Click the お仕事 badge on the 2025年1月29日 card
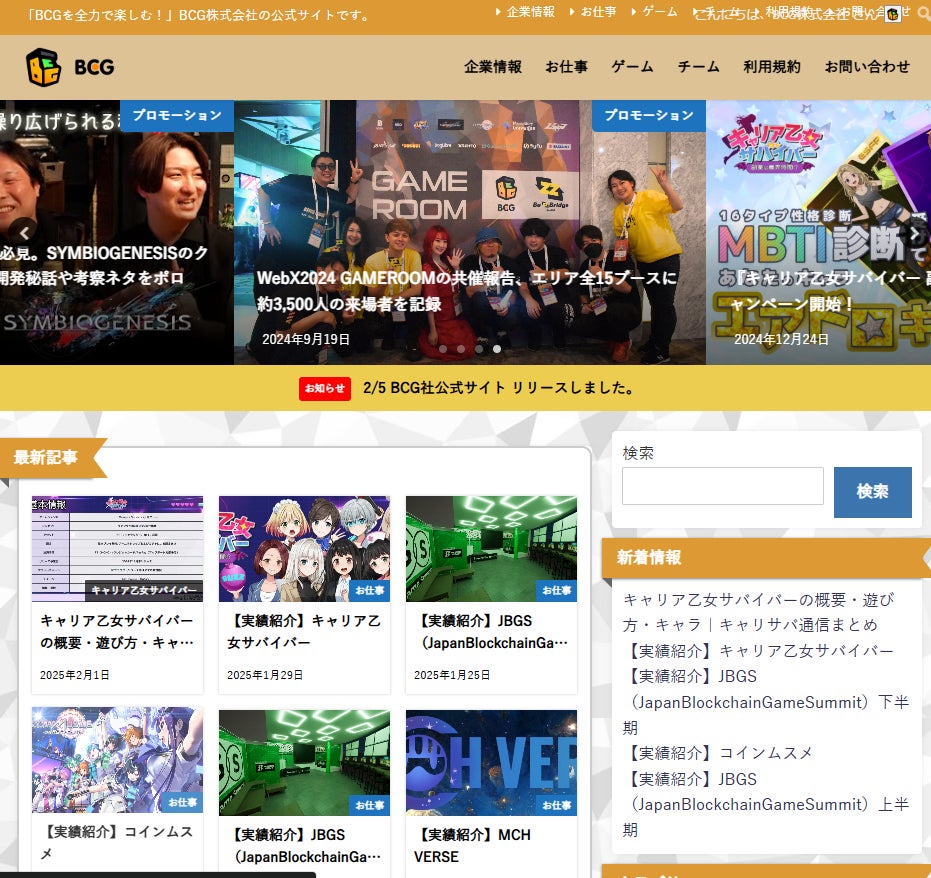This screenshot has height=878, width=931. click(x=369, y=590)
